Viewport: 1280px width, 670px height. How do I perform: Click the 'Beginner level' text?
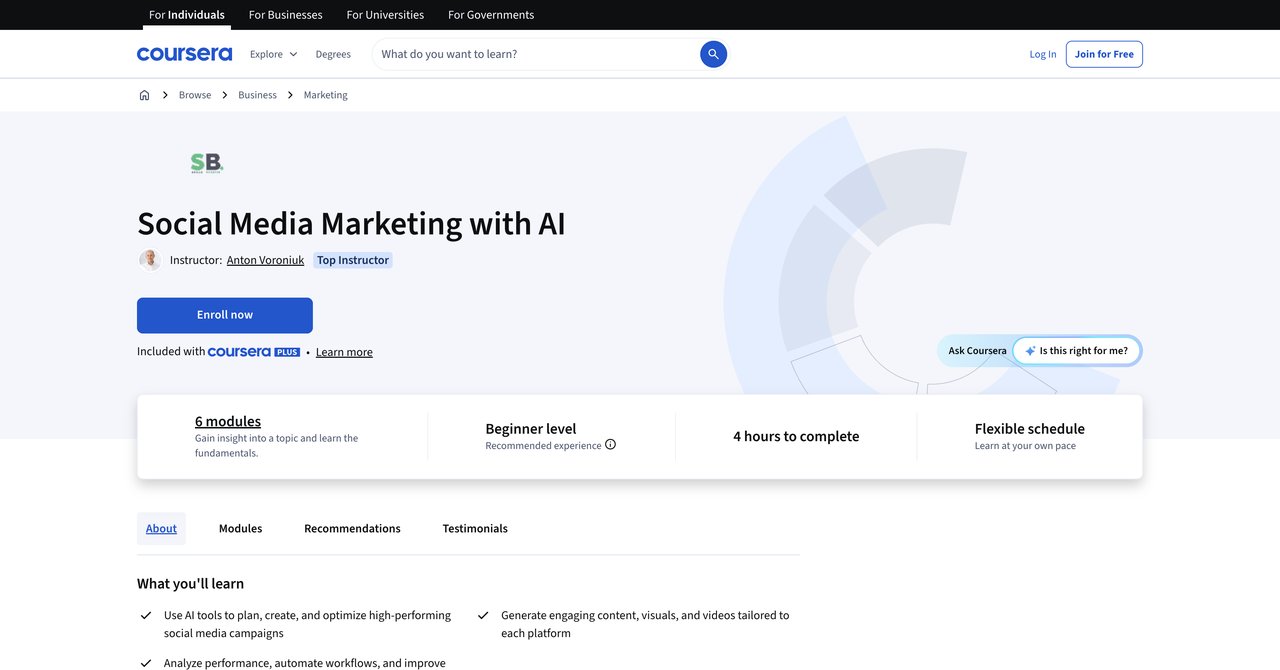tap(531, 428)
